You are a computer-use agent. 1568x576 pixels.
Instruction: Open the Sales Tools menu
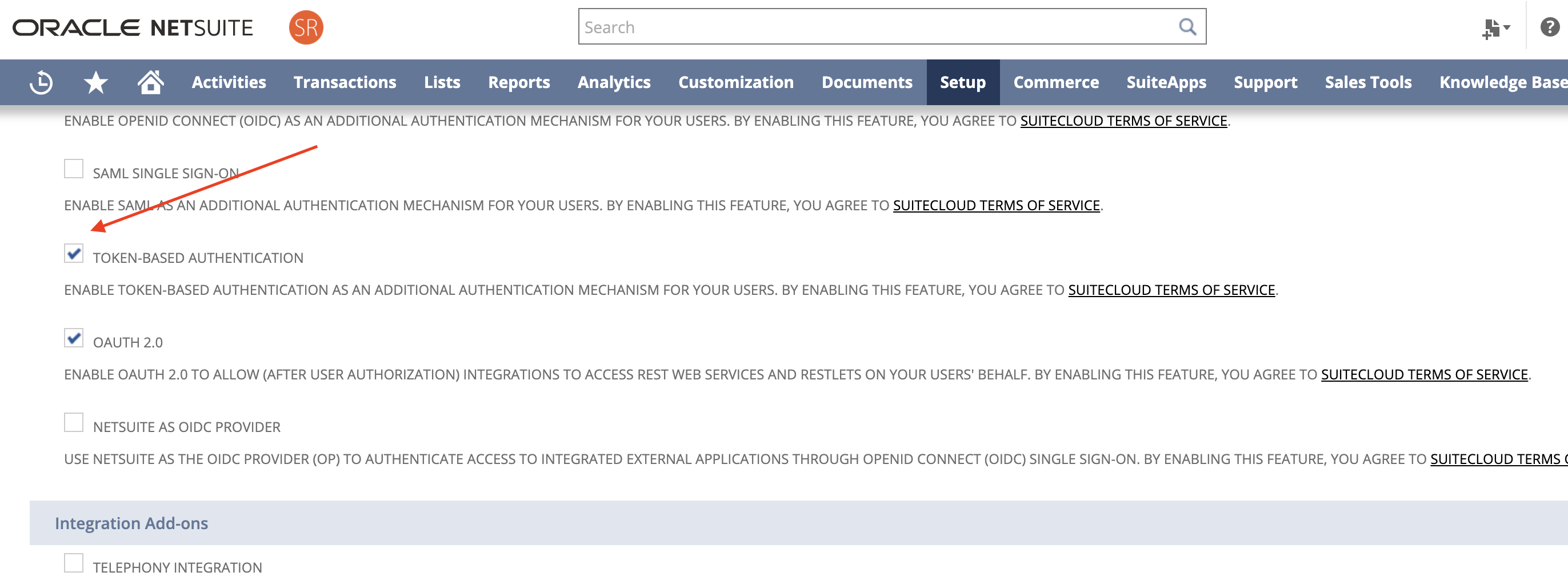(x=1369, y=82)
